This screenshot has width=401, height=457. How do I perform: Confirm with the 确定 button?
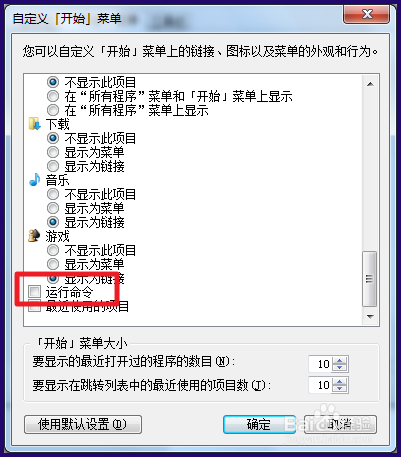pyautogui.click(x=259, y=424)
